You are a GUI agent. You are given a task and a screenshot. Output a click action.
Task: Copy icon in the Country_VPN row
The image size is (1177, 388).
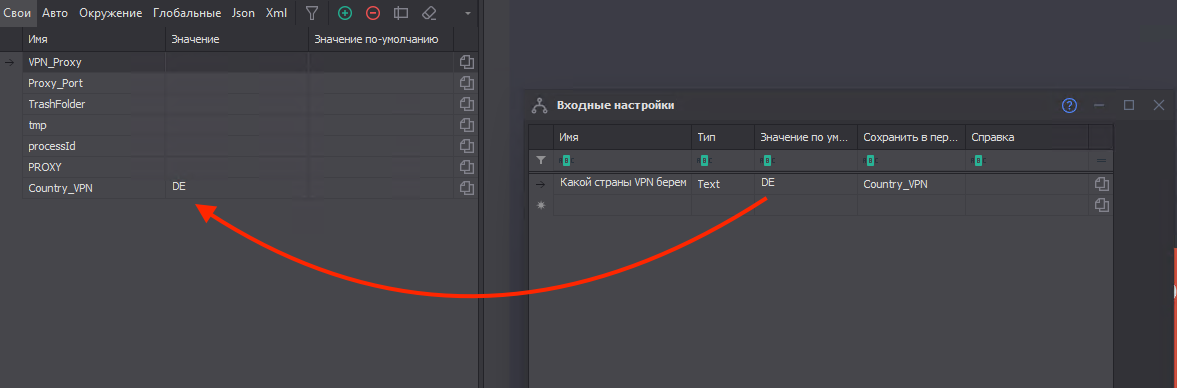point(466,188)
